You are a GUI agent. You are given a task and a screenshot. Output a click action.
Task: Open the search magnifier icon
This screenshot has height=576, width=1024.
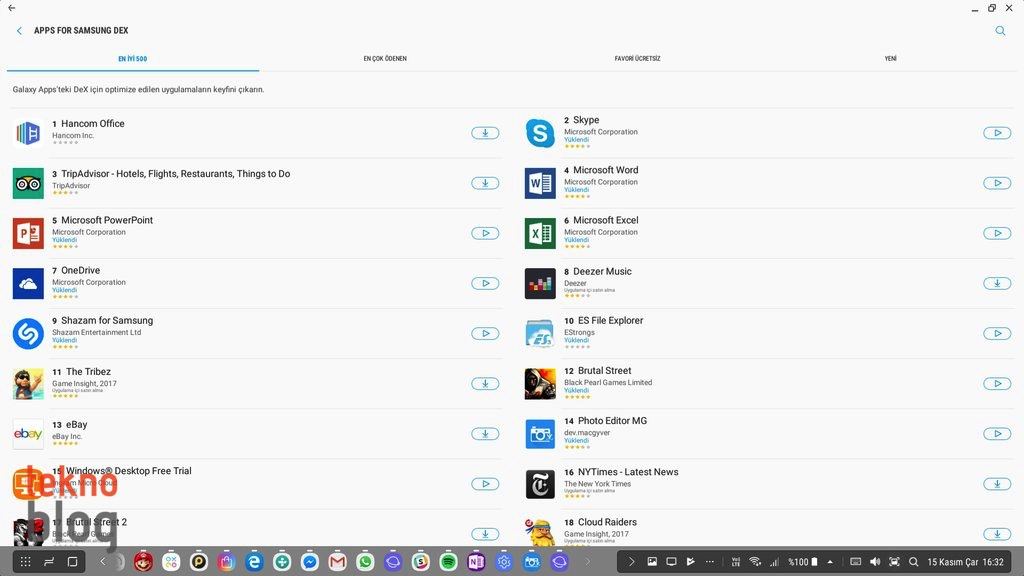point(1000,31)
